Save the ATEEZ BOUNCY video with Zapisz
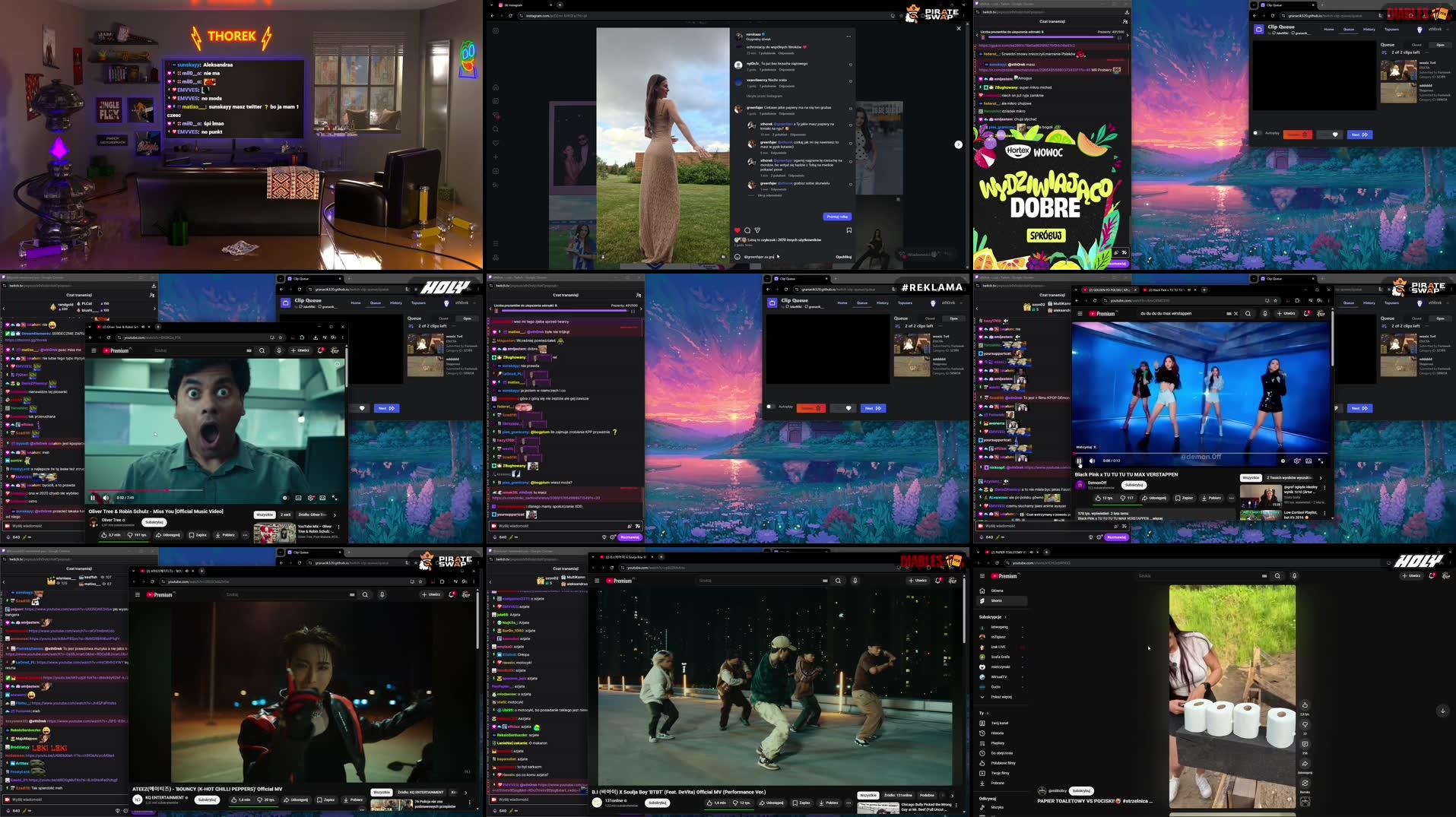The height and width of the screenshot is (817, 1456). coord(326,800)
